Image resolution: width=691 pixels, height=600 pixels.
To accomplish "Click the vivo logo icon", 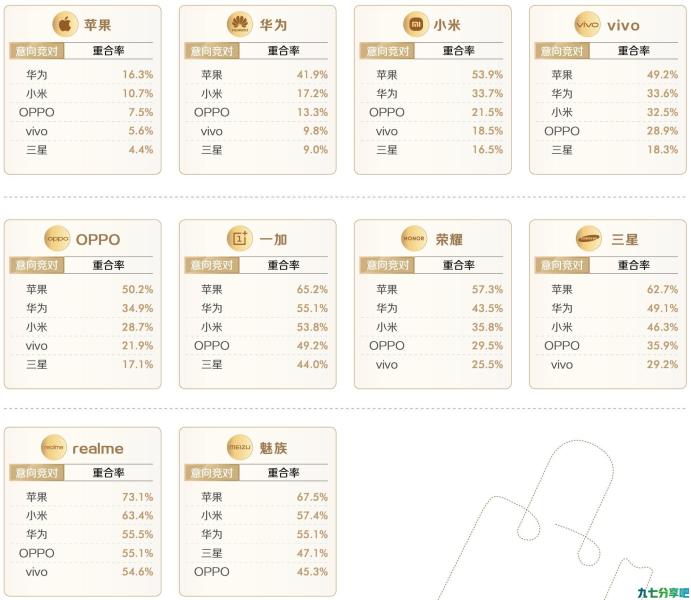I will pyautogui.click(x=587, y=24).
